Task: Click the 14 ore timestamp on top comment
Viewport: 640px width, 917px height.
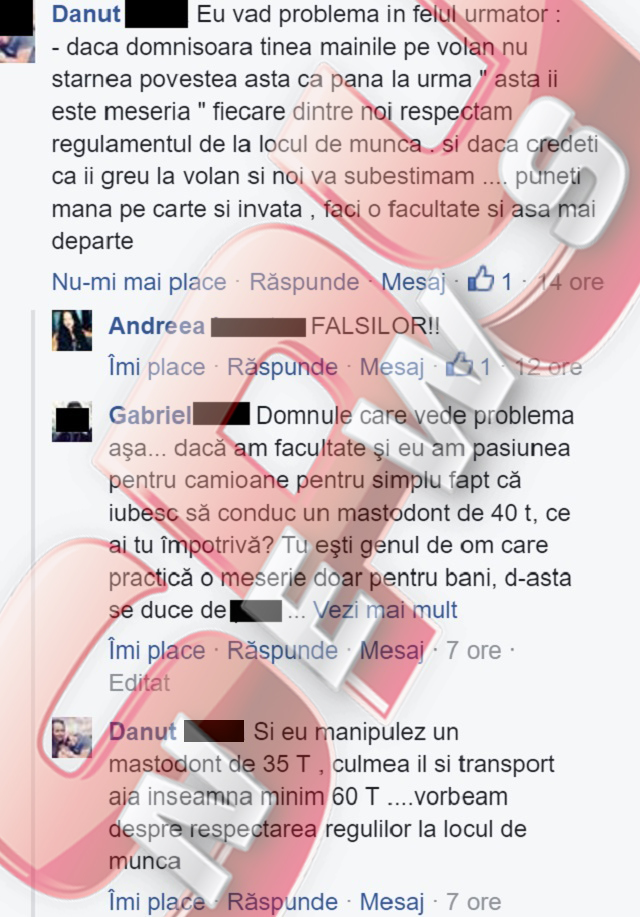Action: click(x=570, y=282)
